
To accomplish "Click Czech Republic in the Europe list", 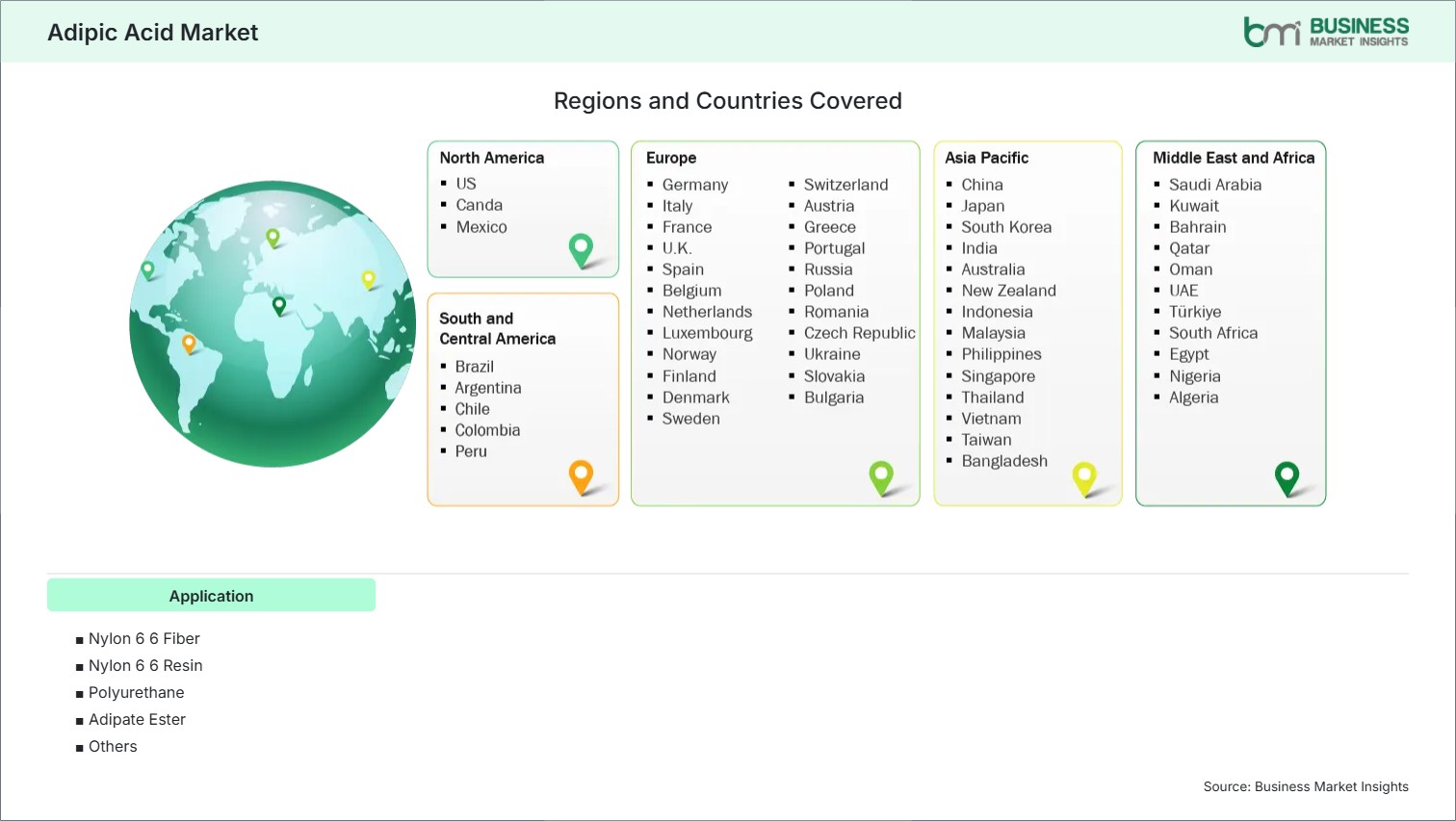I will (x=860, y=333).
